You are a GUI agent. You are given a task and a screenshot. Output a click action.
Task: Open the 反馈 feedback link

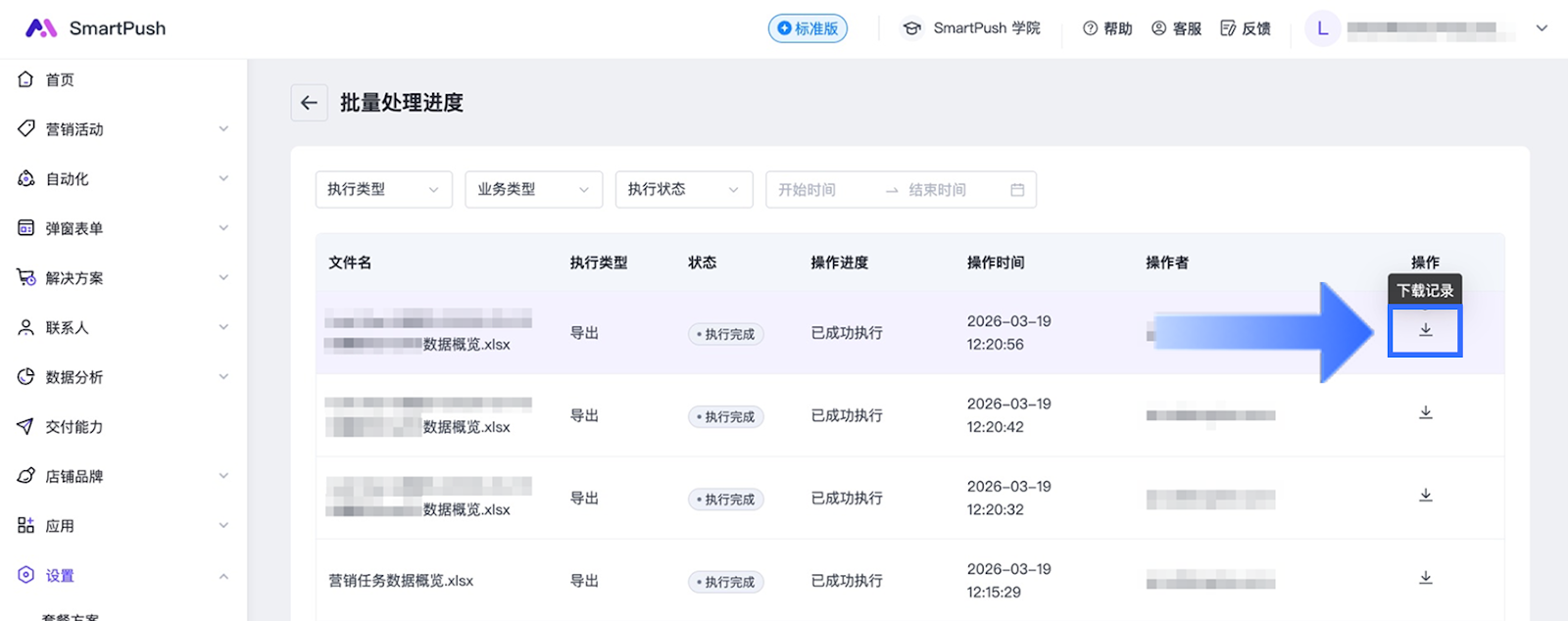coord(1245,28)
